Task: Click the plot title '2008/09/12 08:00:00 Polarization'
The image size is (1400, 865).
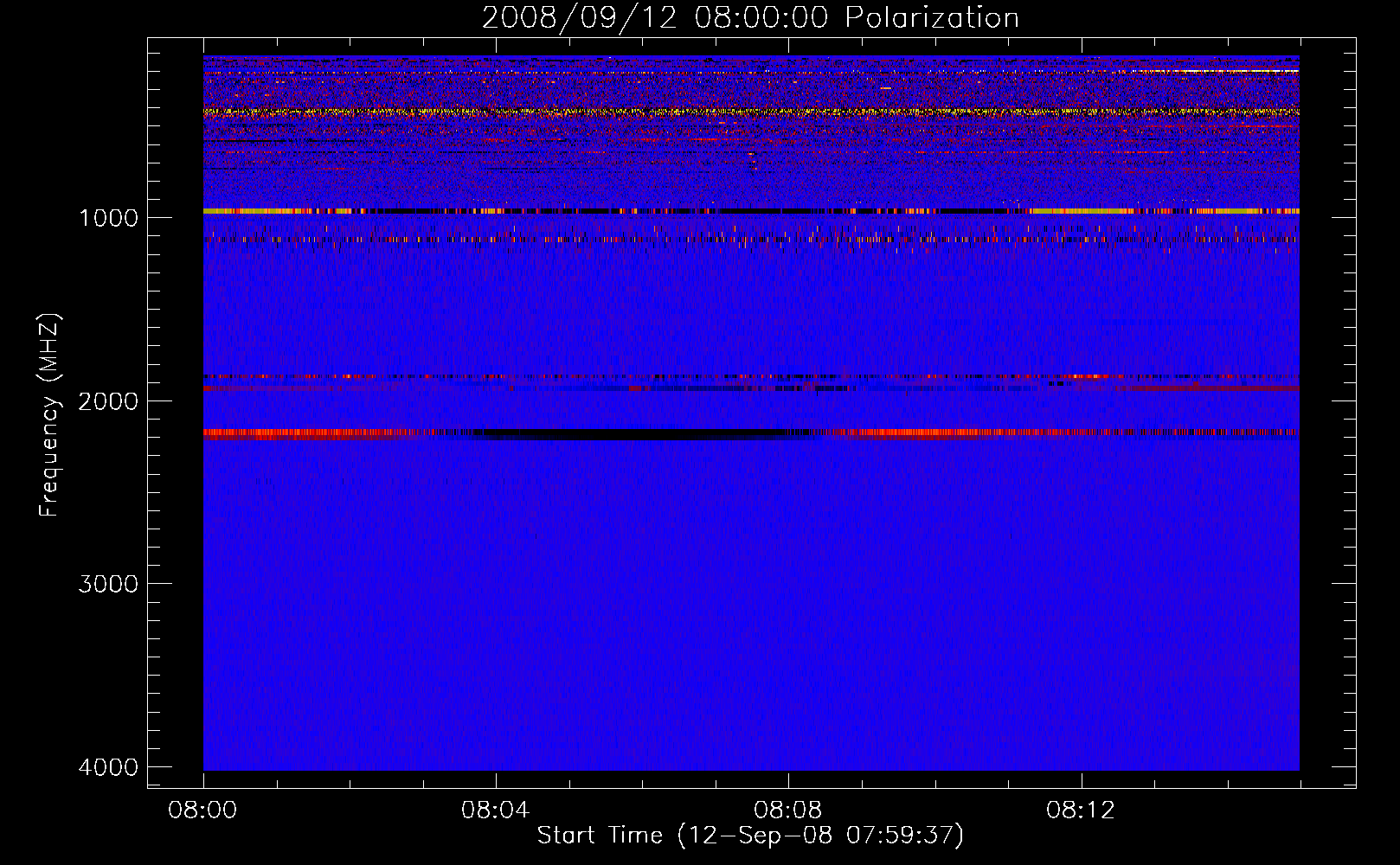Action: pos(750,17)
